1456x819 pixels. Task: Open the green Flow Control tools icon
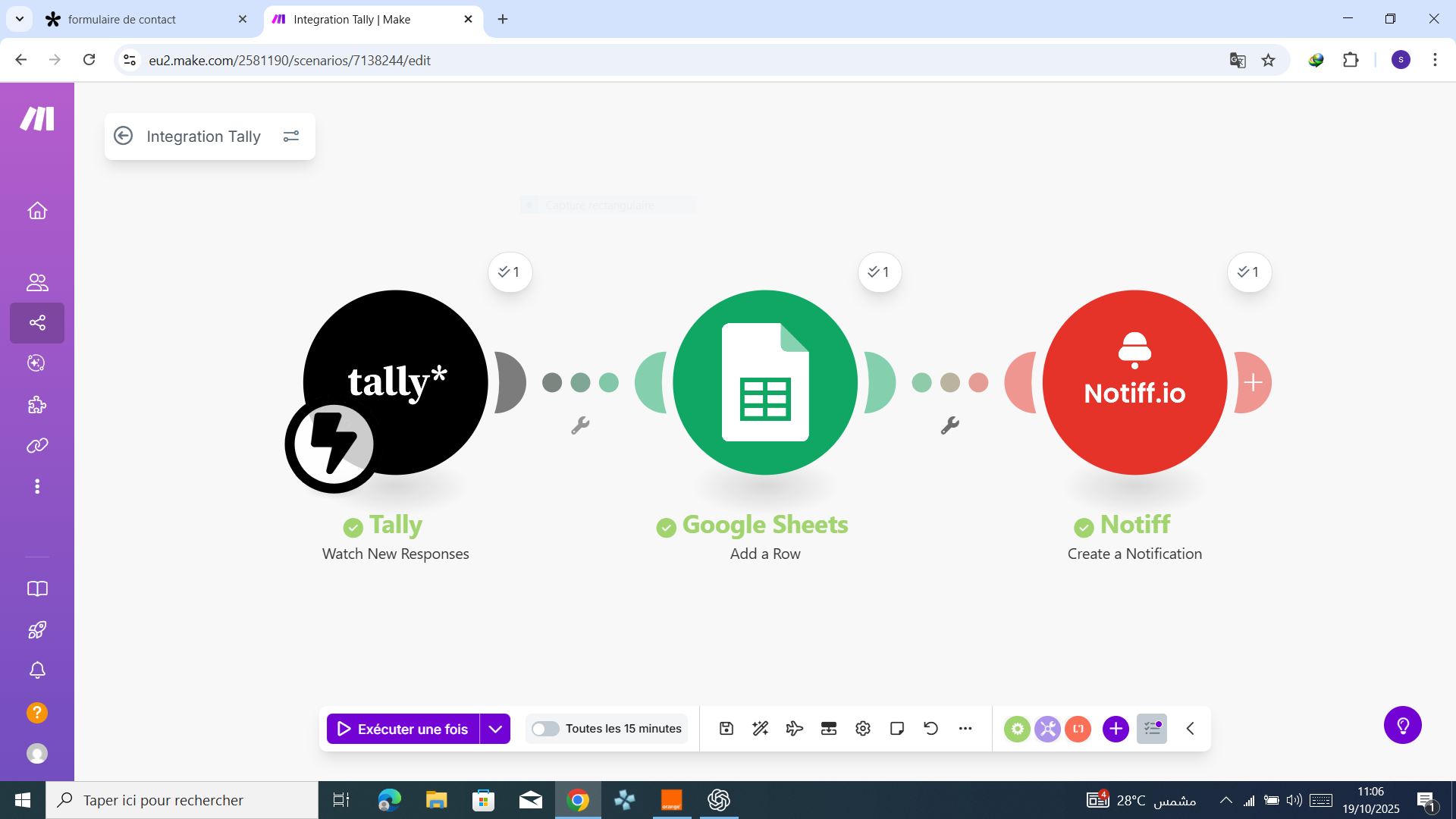coord(1017,729)
